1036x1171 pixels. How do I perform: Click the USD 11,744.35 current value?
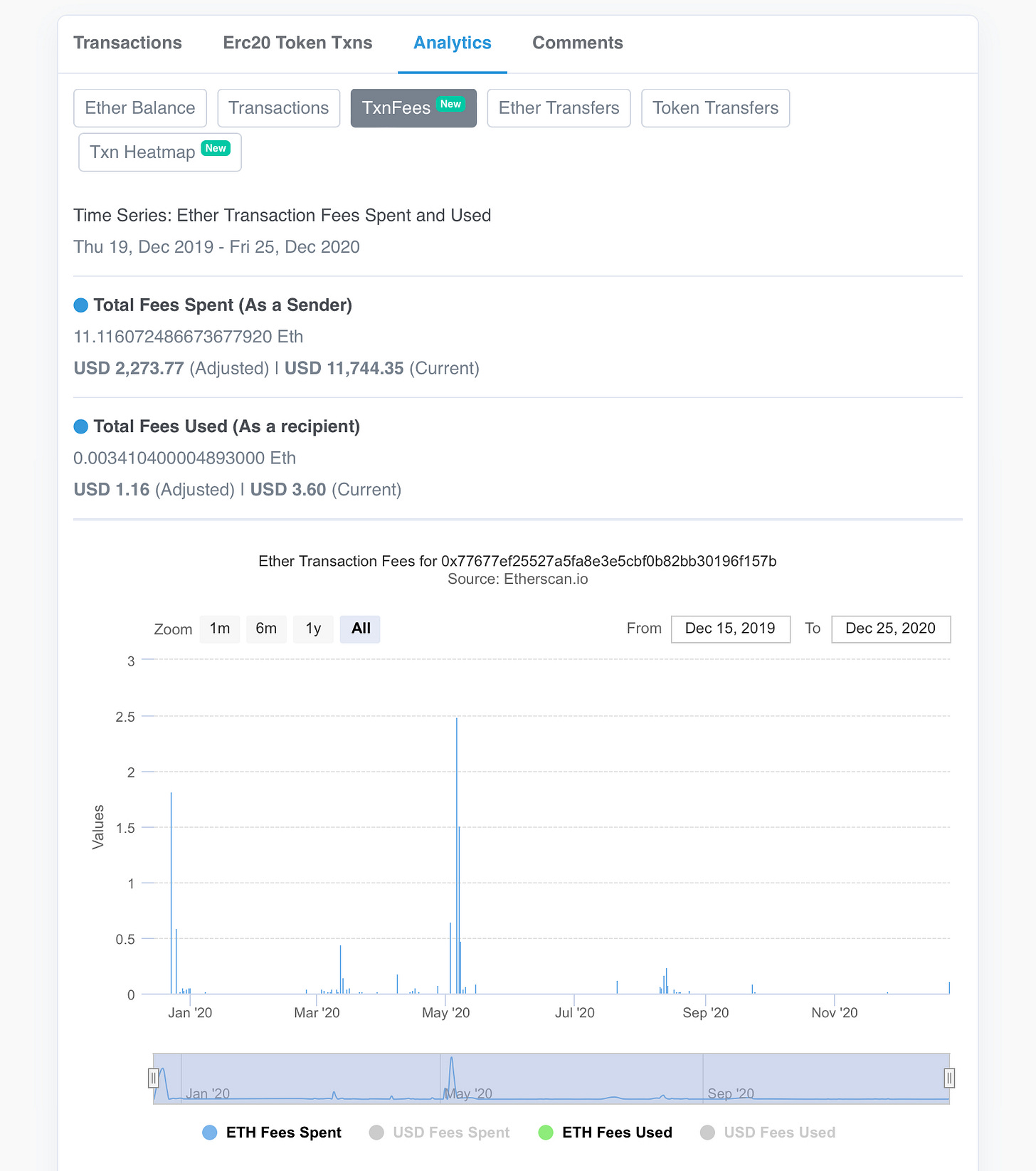click(x=344, y=368)
